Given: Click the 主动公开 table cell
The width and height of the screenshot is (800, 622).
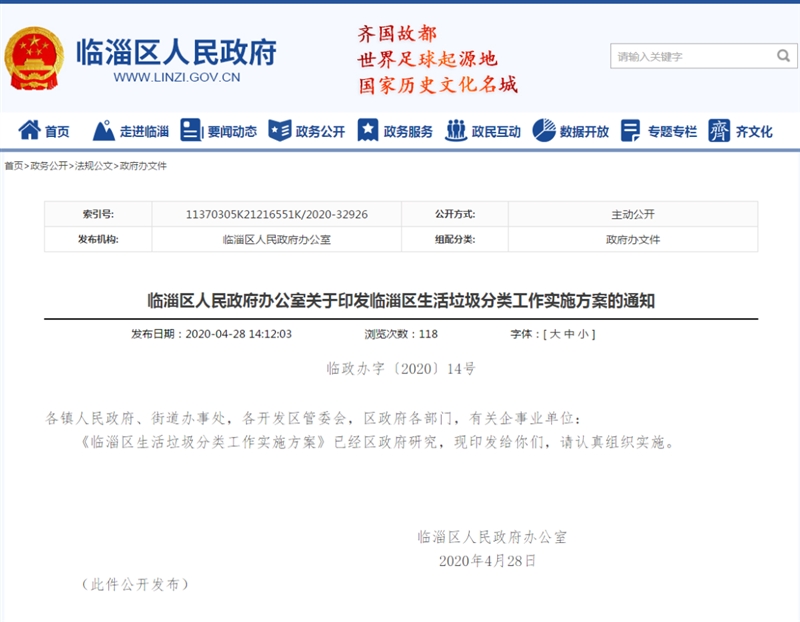Looking at the screenshot, I should [x=633, y=214].
